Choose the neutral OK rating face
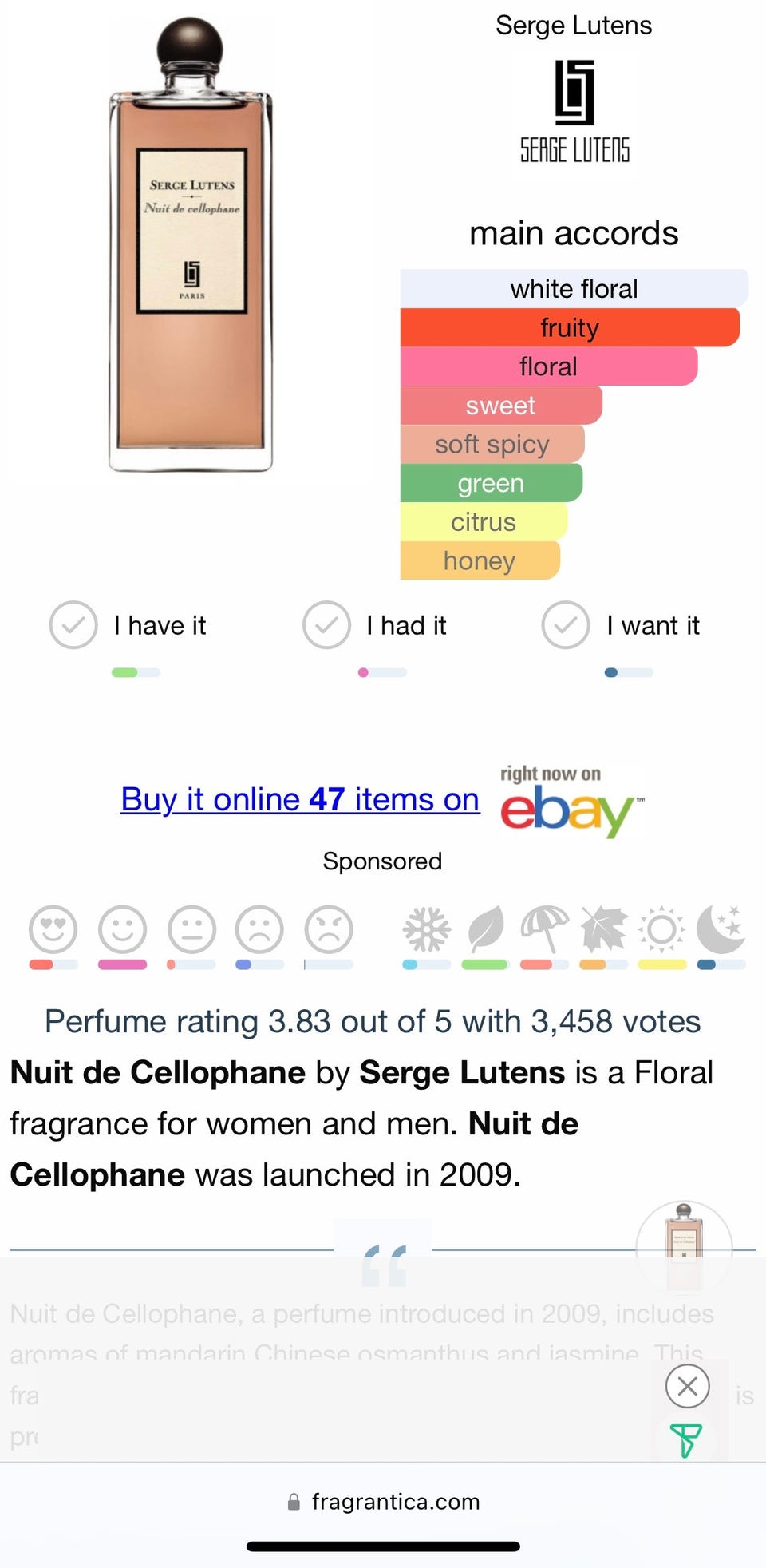 click(191, 929)
